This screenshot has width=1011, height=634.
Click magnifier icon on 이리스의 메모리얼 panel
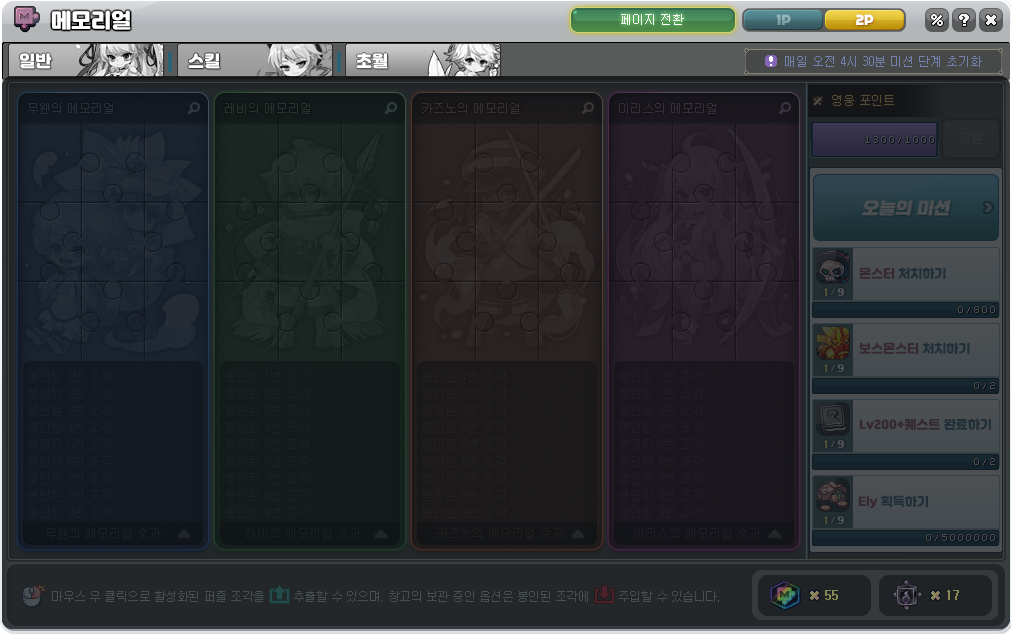785,108
